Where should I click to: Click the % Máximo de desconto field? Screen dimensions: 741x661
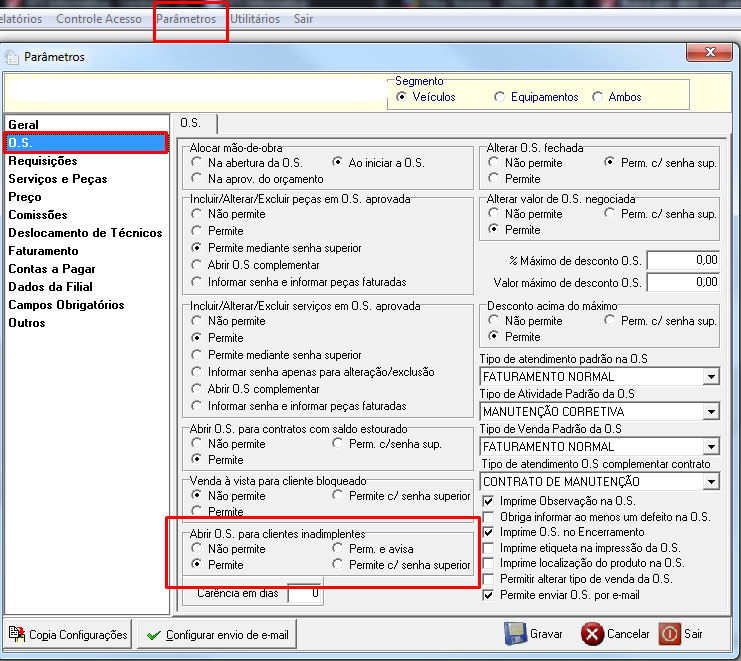tap(683, 260)
